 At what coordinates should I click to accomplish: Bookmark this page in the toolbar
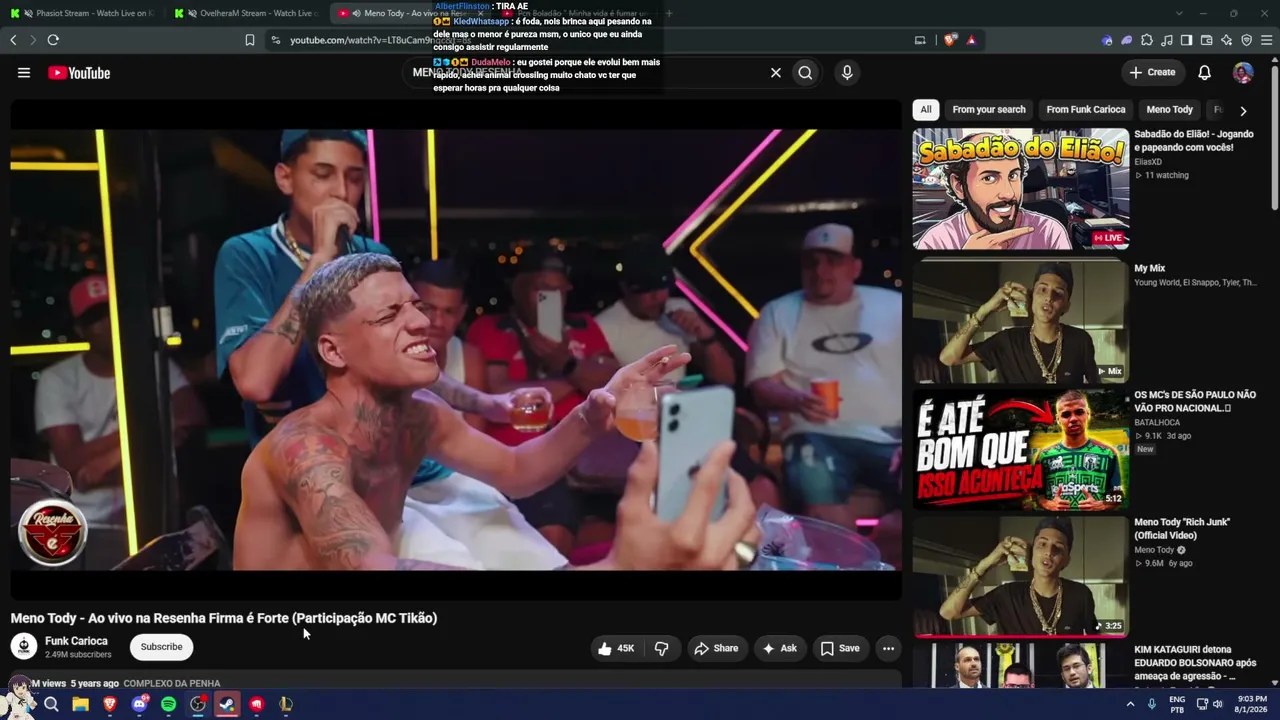[250, 40]
